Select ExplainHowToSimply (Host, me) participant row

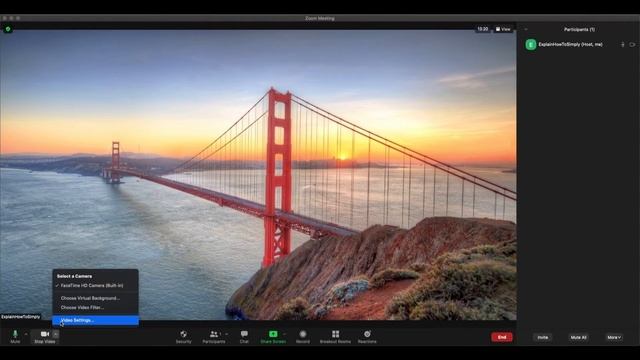pos(578,44)
